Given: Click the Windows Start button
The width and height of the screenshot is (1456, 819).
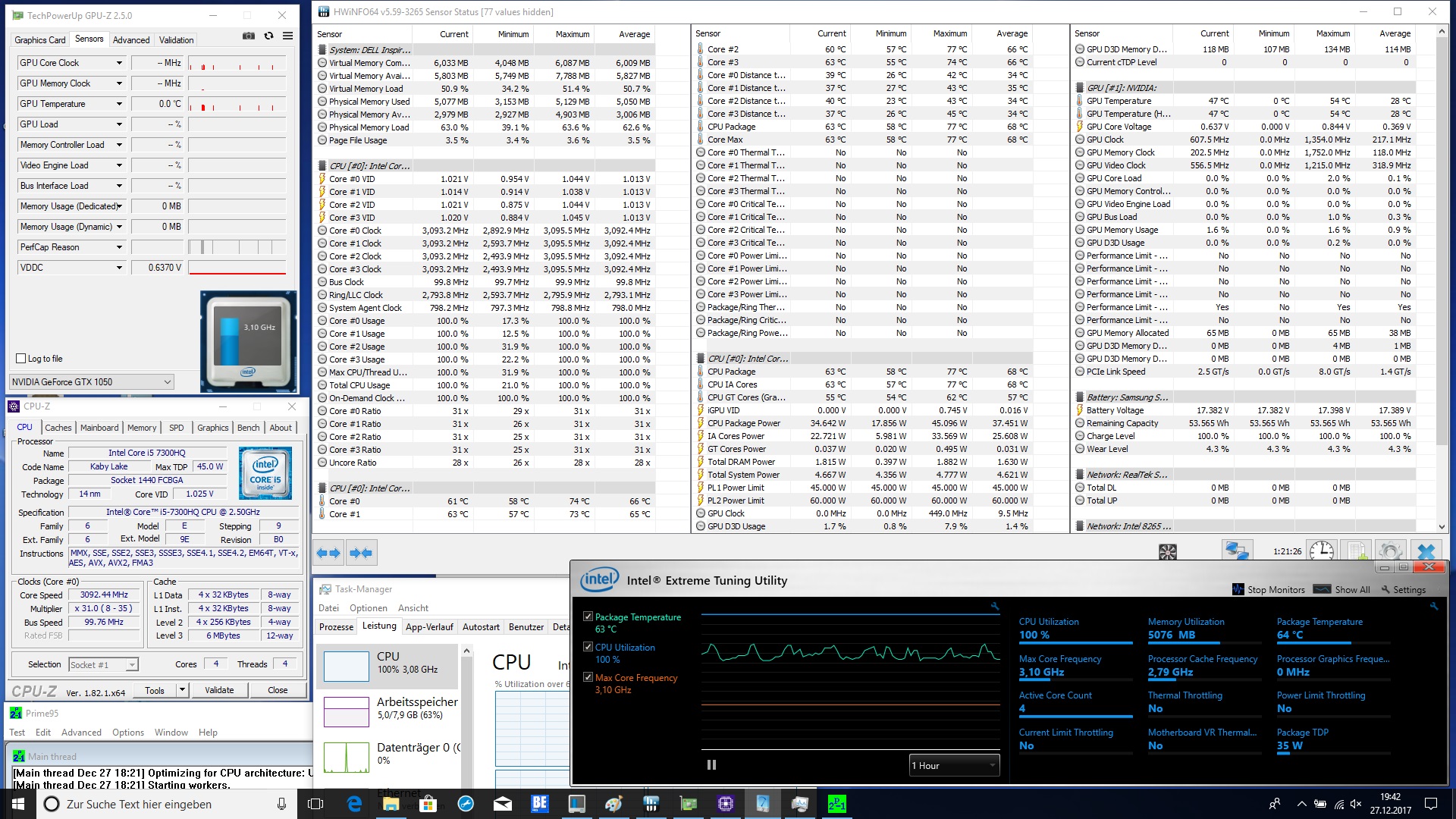Looking at the screenshot, I should (18, 804).
